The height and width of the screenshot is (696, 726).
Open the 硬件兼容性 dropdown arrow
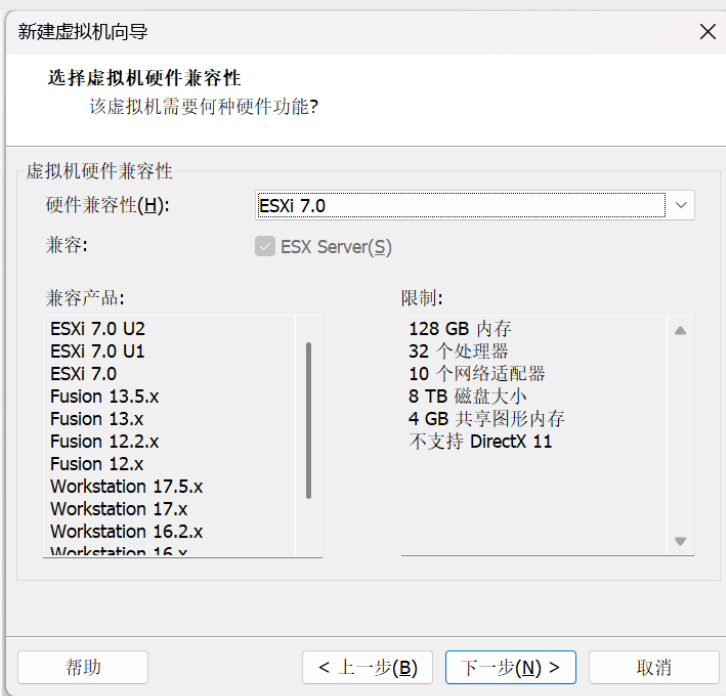[x=681, y=205]
